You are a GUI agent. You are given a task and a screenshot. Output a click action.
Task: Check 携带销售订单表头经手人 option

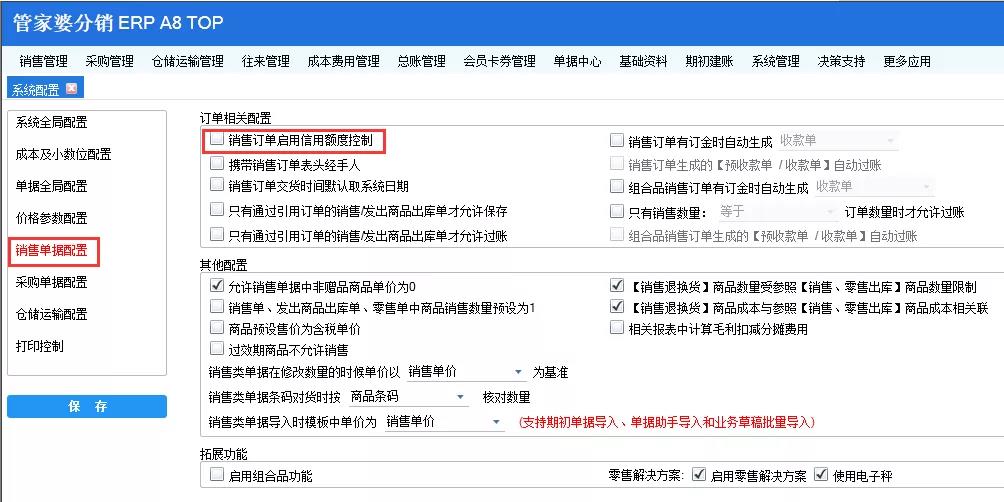[217, 163]
